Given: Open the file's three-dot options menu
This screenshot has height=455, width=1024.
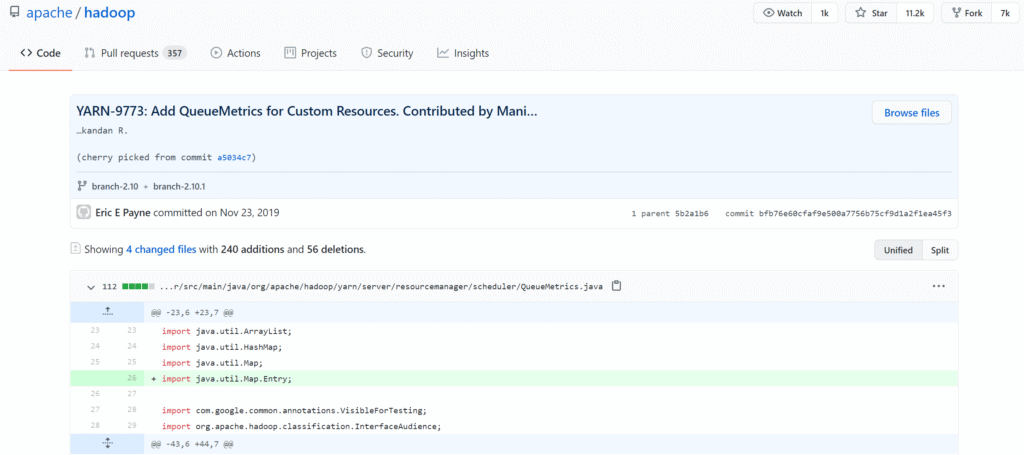Looking at the screenshot, I should pyautogui.click(x=938, y=286).
